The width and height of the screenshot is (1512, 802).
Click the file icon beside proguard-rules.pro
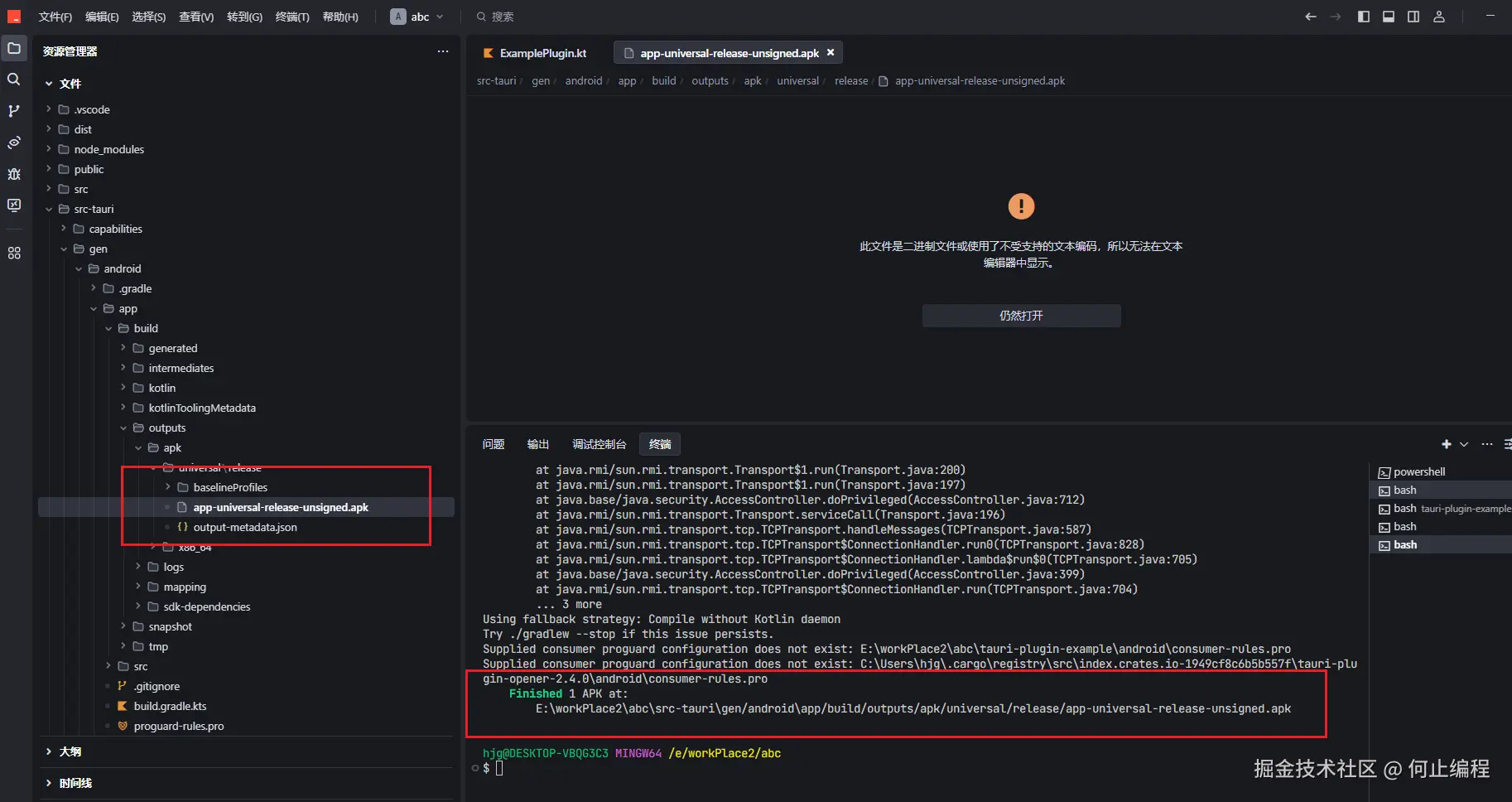pos(123,726)
